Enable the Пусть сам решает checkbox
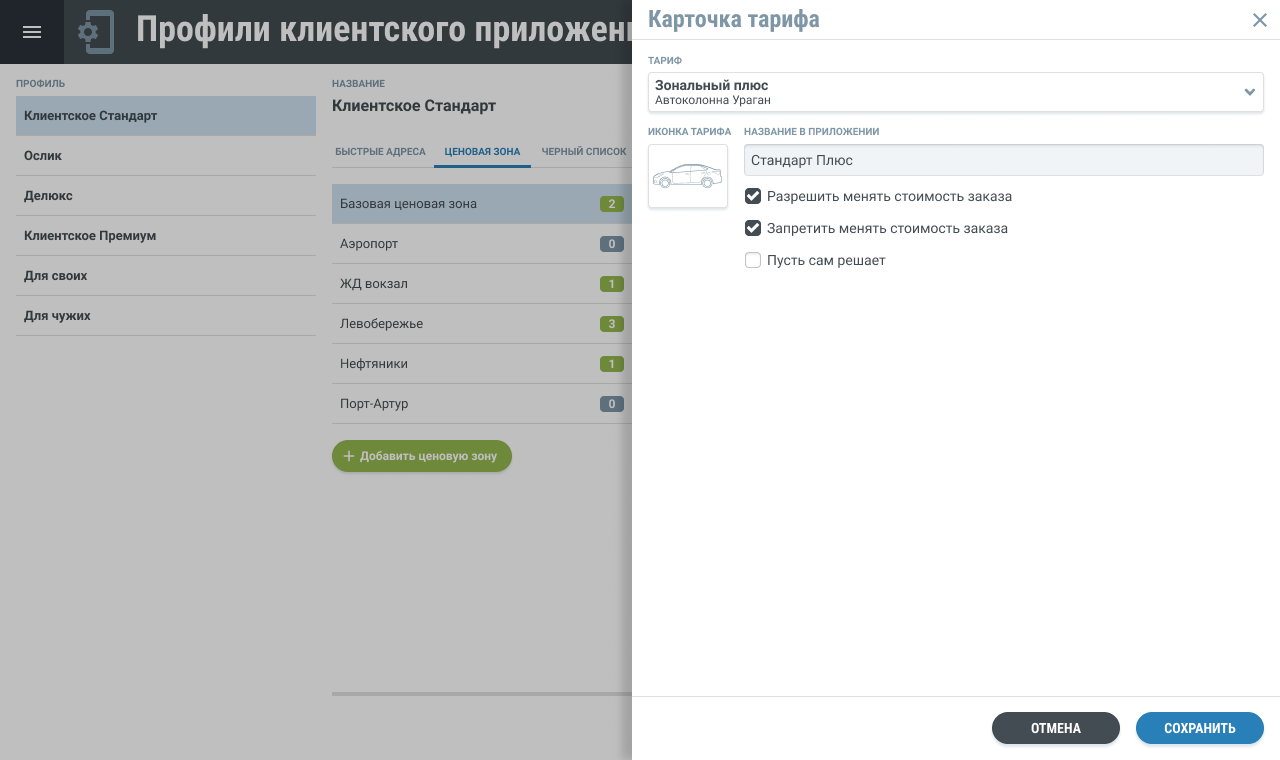Screen dimensions: 1280x760 [x=753, y=260]
